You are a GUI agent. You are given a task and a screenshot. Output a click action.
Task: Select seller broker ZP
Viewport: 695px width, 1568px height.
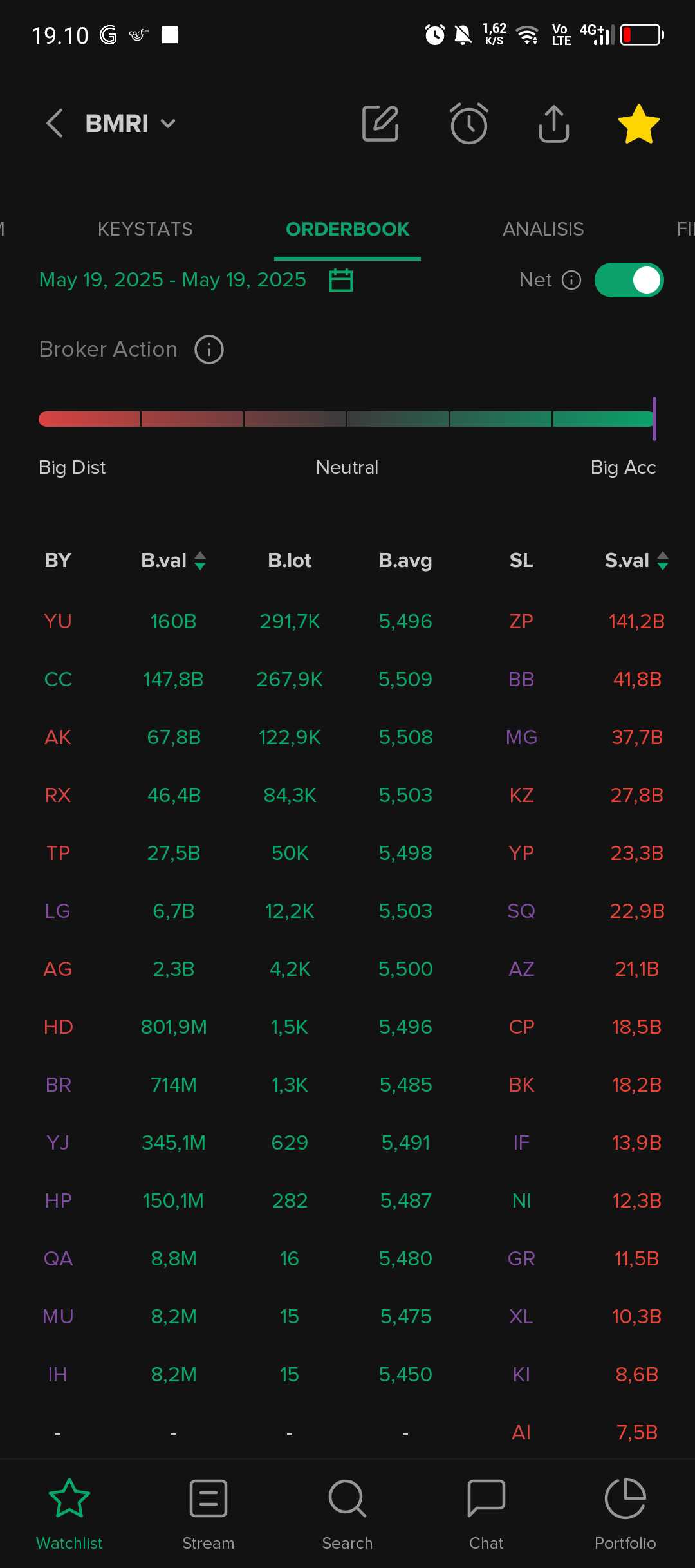tap(521, 621)
